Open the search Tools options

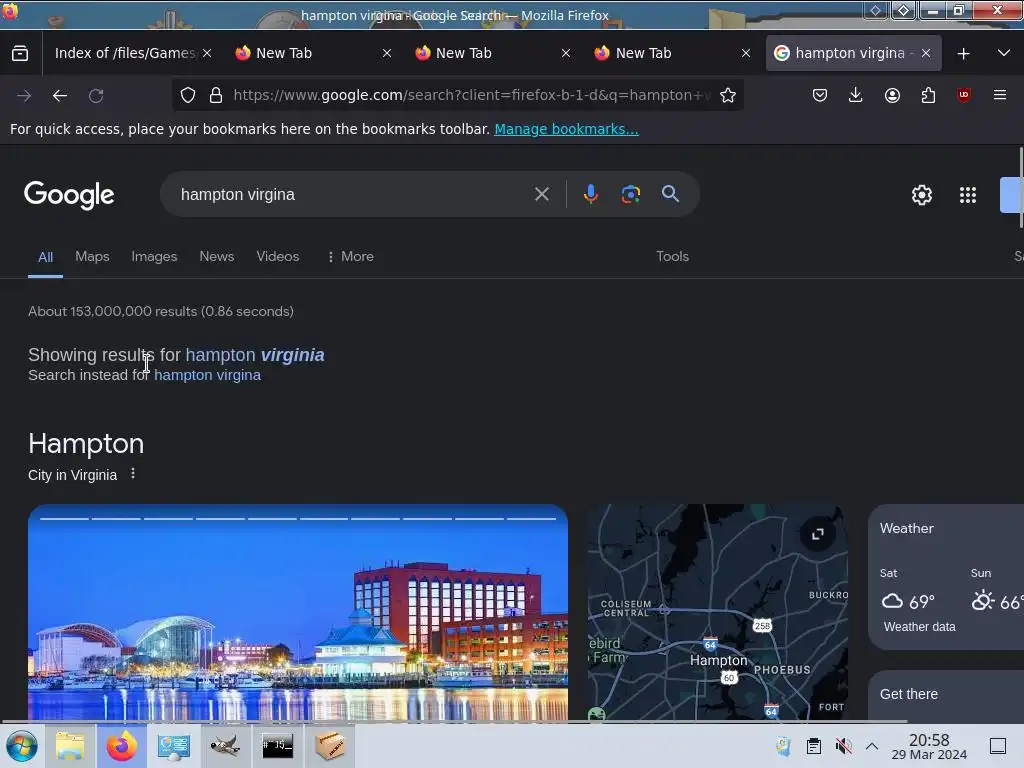673,256
